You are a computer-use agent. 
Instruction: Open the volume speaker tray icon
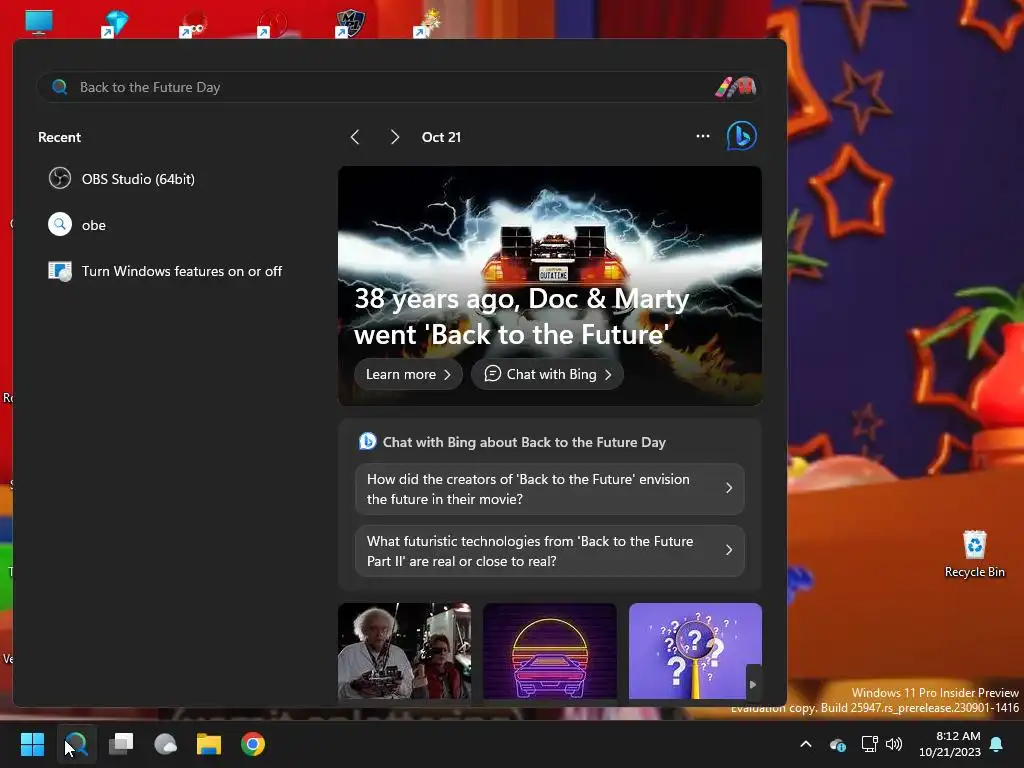click(894, 744)
